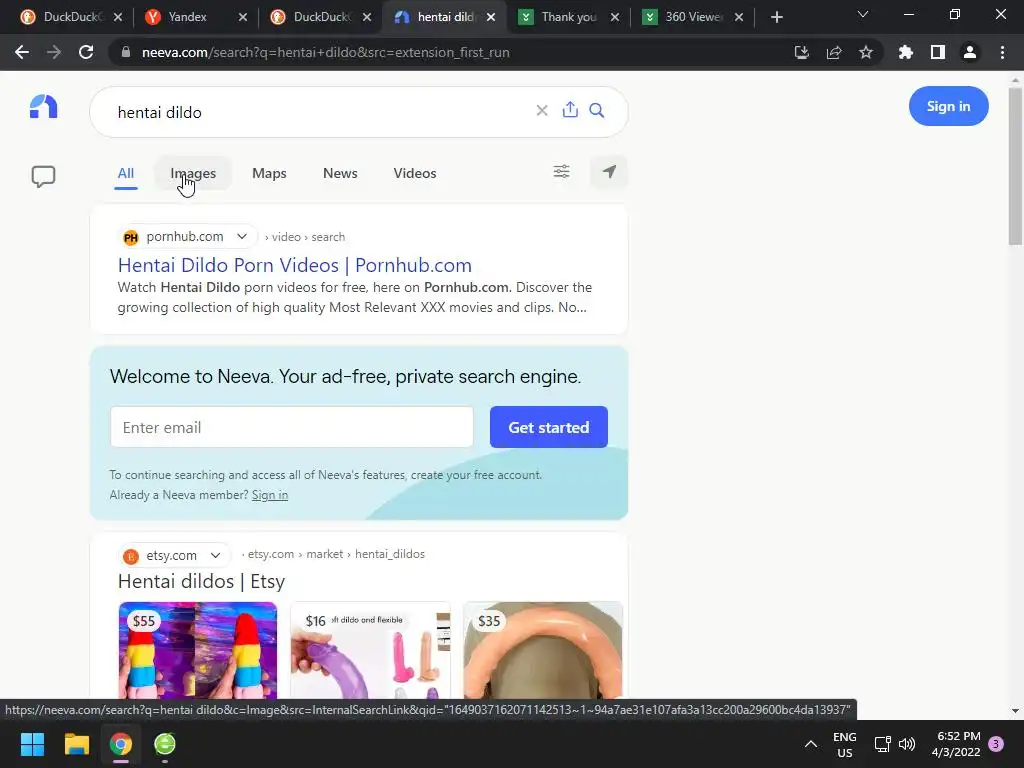
Task: Expand etsy.com site dropdown chevron
Action: click(215, 555)
